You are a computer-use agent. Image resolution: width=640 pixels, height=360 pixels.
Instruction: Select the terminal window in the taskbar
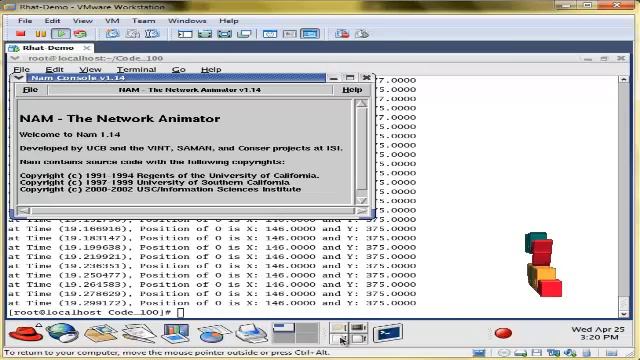[x=387, y=333]
